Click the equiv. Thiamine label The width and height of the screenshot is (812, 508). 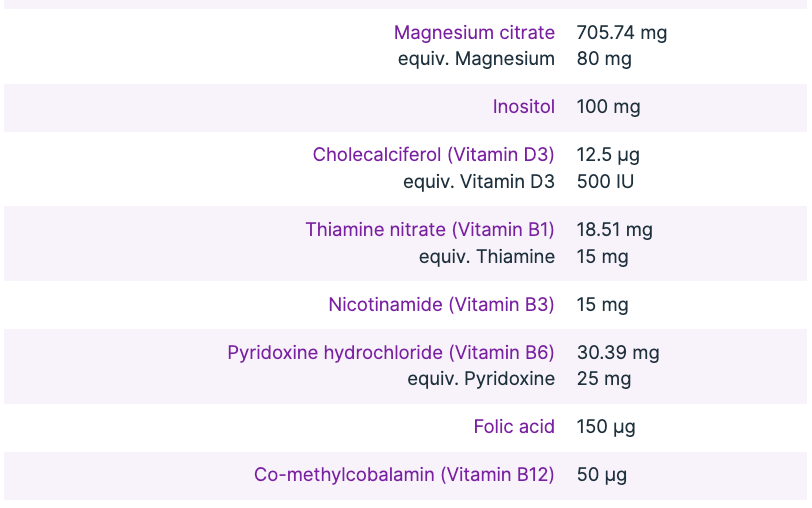click(487, 257)
